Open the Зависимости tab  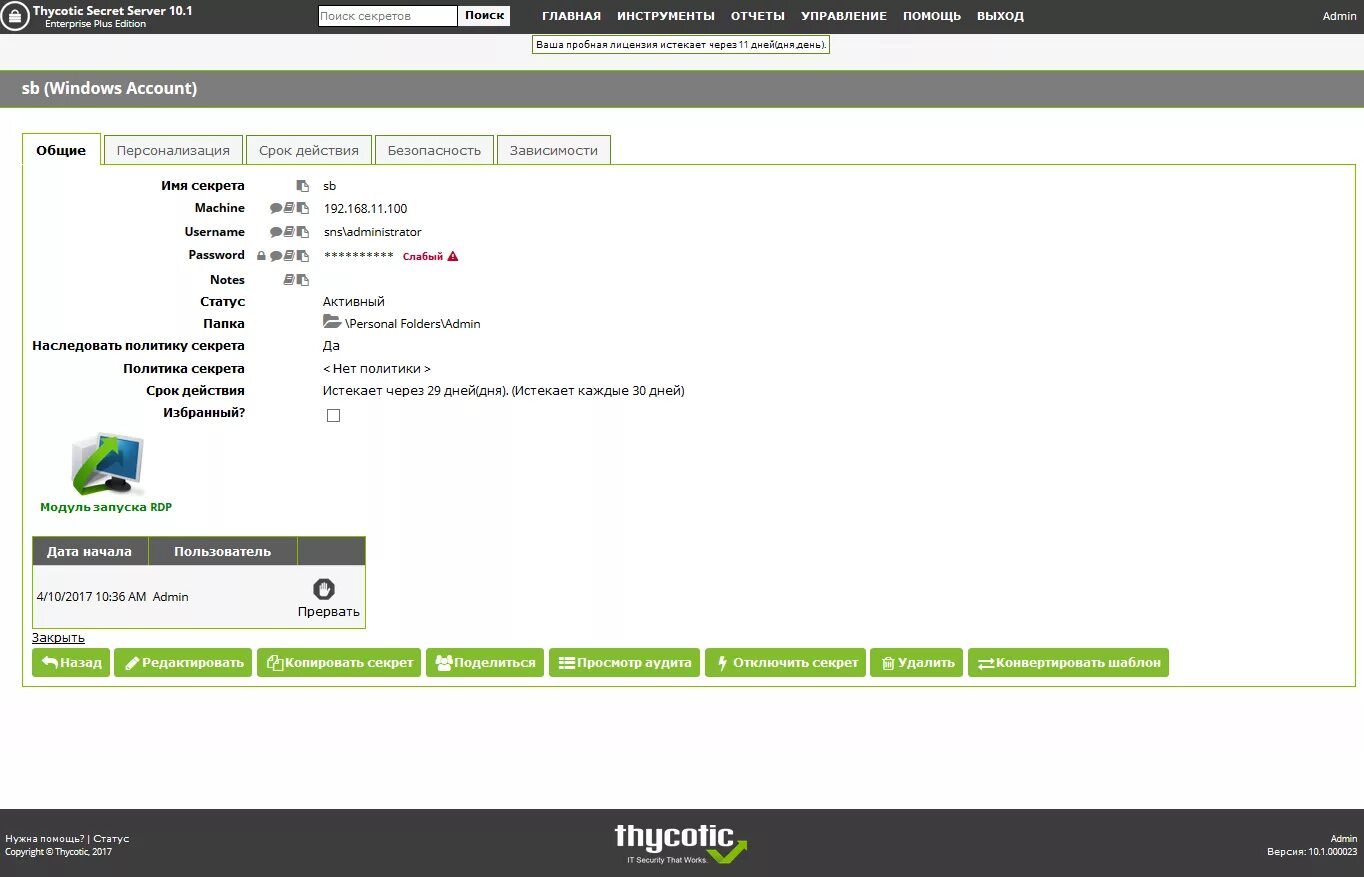point(554,150)
